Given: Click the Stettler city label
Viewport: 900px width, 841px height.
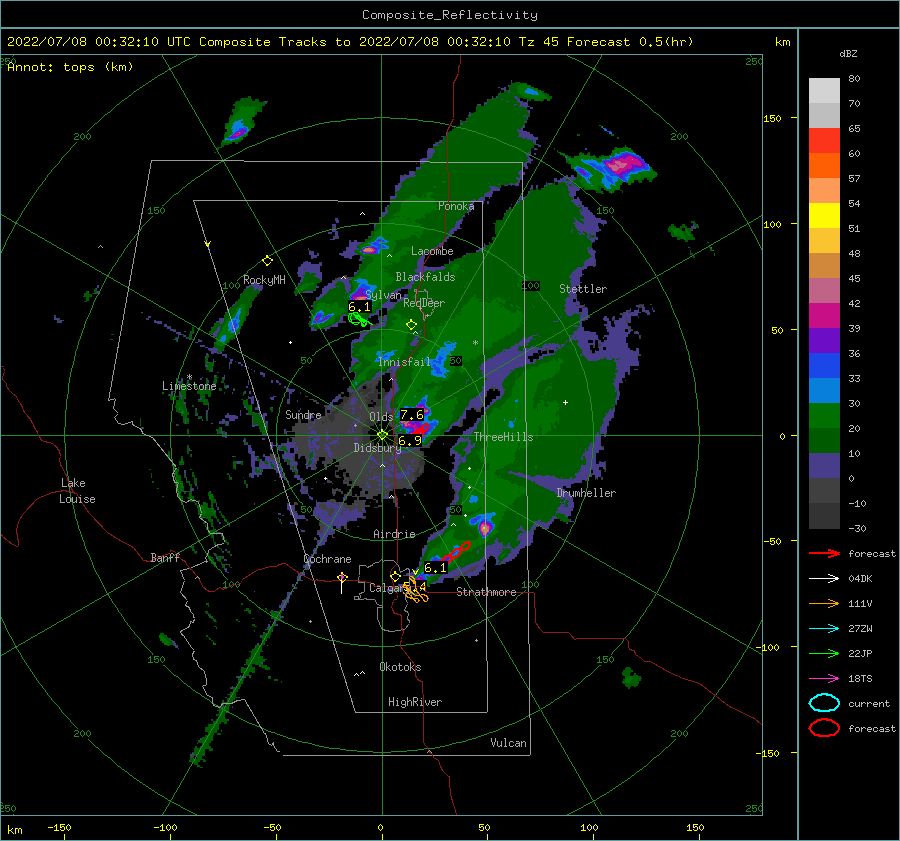Looking at the screenshot, I should point(583,289).
